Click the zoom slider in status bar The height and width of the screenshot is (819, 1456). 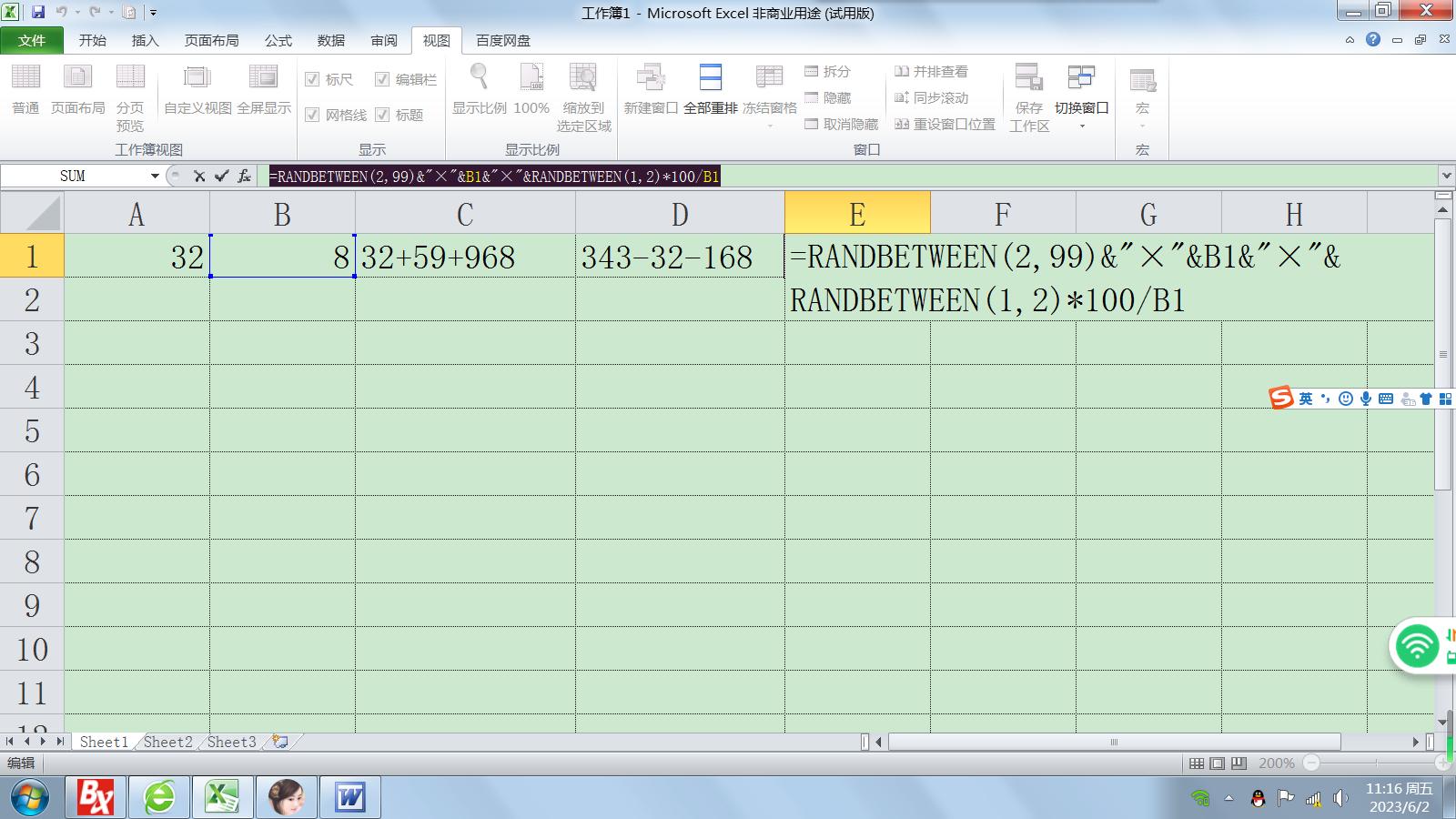(1376, 763)
